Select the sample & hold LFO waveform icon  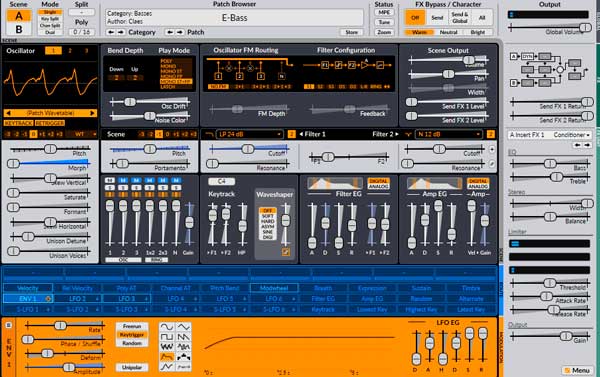pos(184,347)
